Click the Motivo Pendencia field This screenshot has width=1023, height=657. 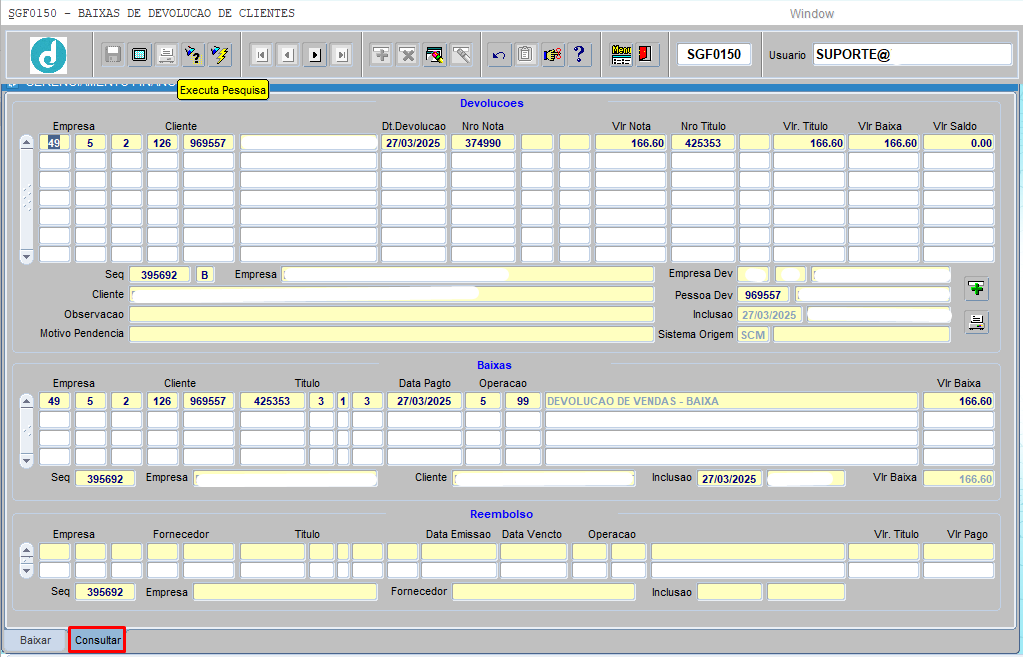tap(391, 334)
